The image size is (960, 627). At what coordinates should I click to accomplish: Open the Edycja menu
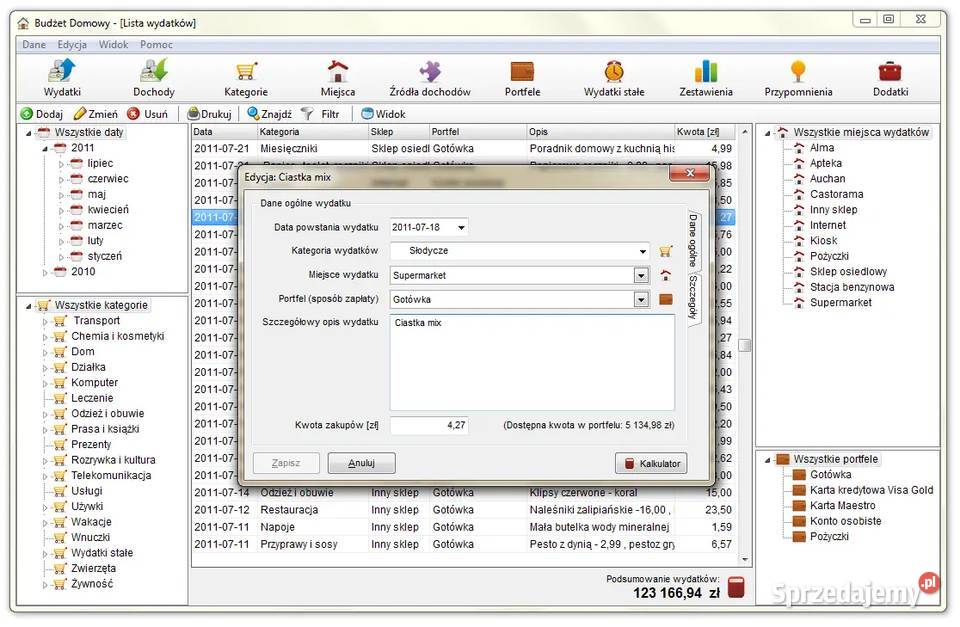72,45
